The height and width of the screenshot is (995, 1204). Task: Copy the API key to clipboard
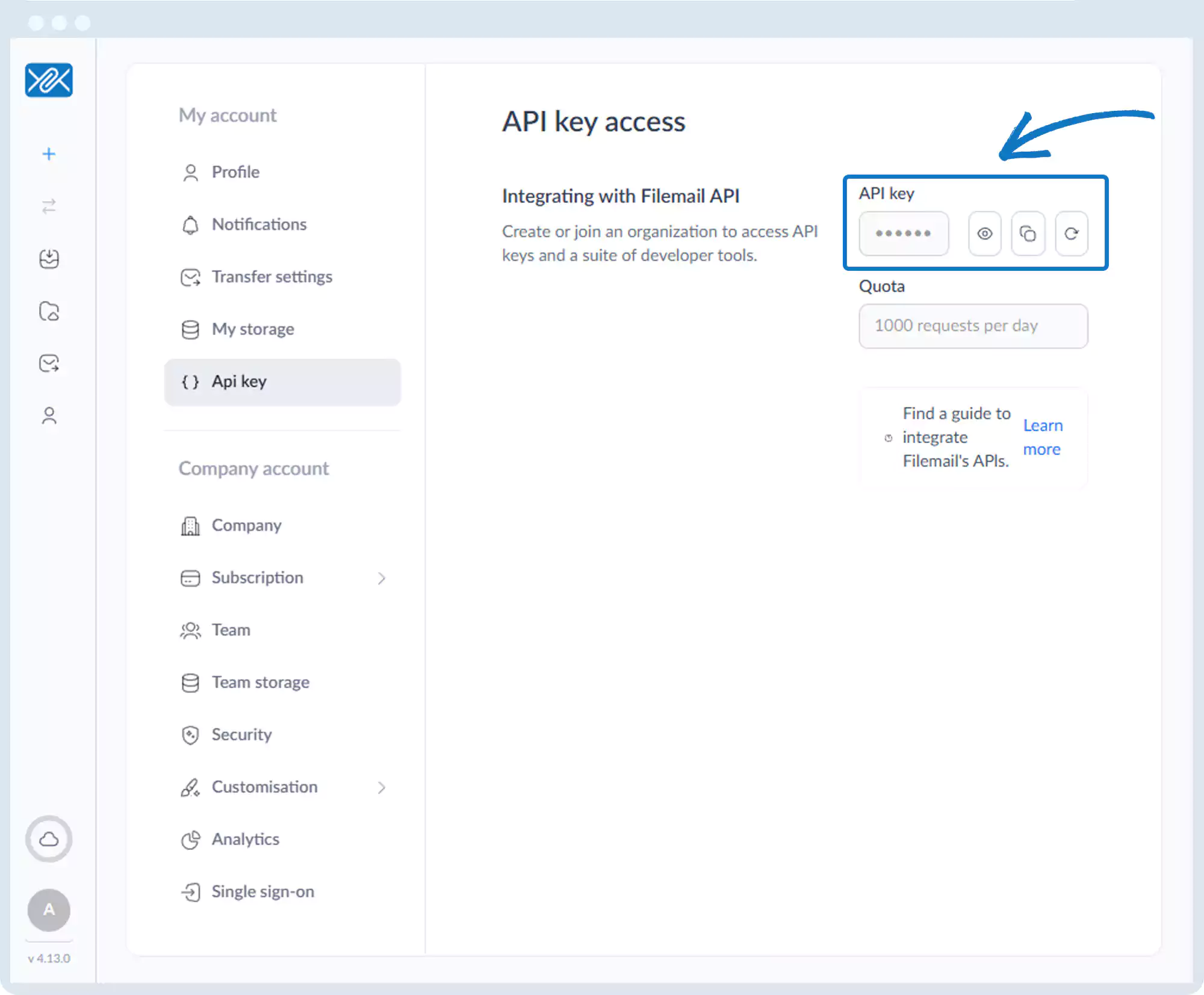pos(1028,234)
